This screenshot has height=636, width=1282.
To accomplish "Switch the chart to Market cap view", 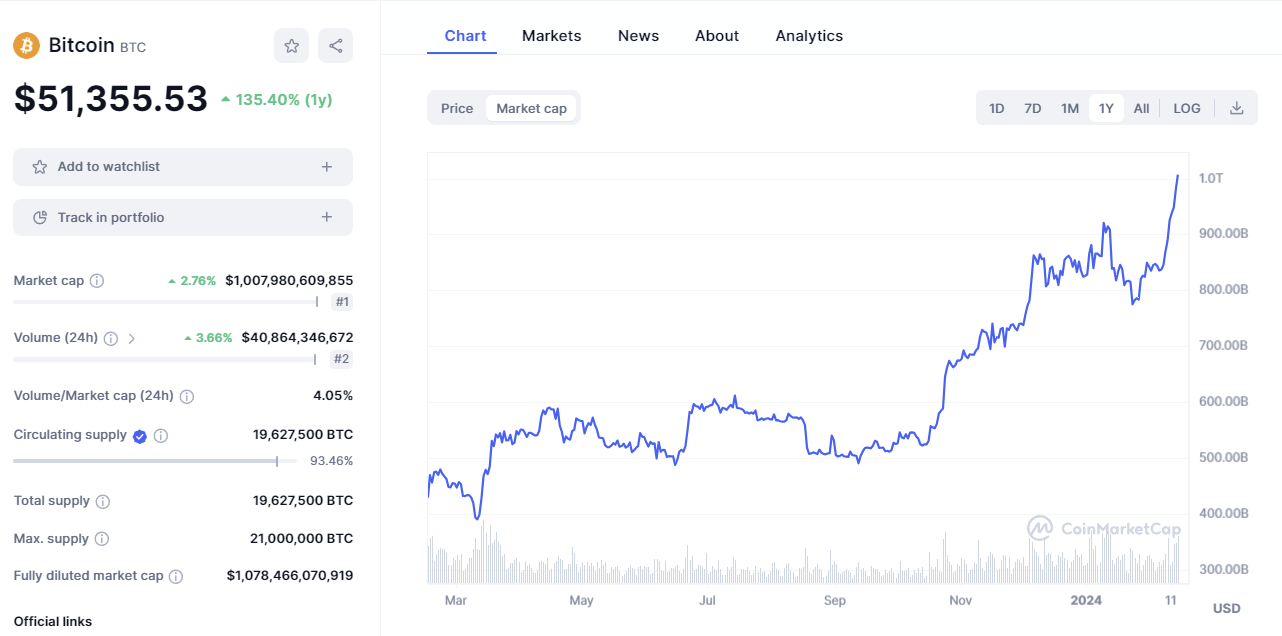I will tap(531, 108).
